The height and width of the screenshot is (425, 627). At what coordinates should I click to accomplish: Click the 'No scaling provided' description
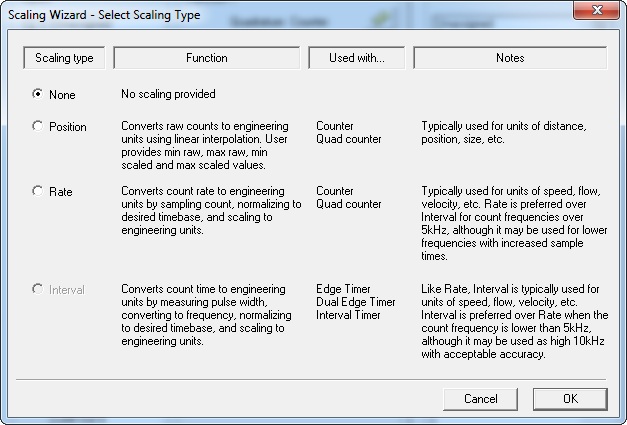(168, 94)
